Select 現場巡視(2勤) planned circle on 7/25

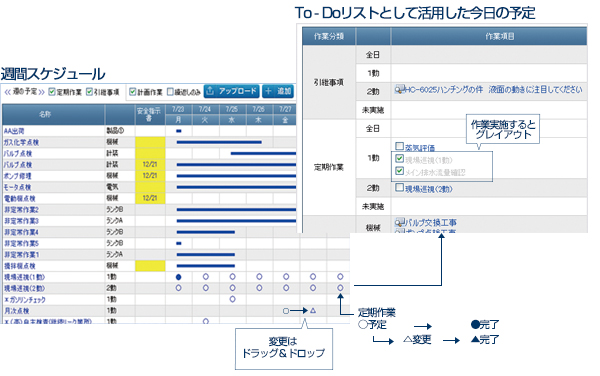pyautogui.click(x=232, y=288)
